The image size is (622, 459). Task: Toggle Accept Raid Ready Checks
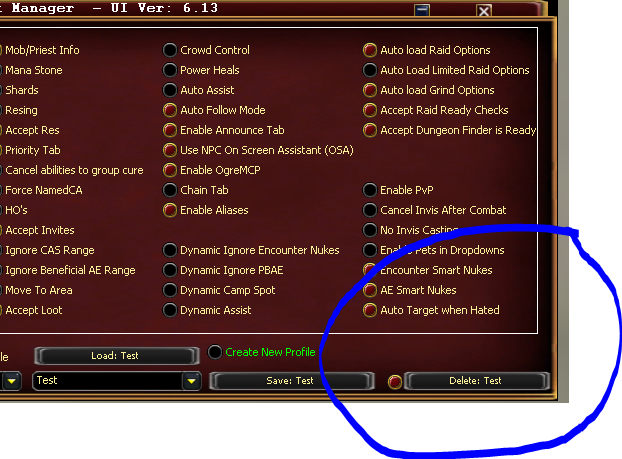pos(370,110)
